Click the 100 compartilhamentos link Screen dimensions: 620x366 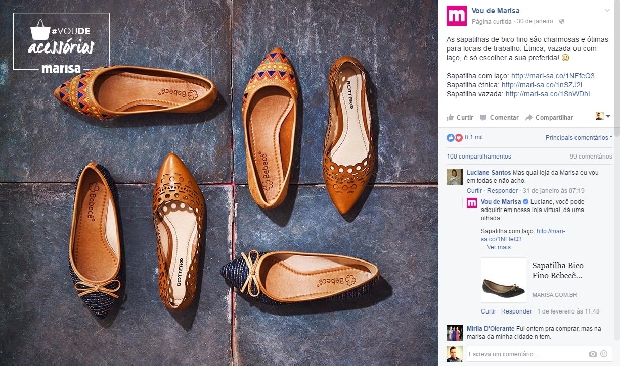479,157
